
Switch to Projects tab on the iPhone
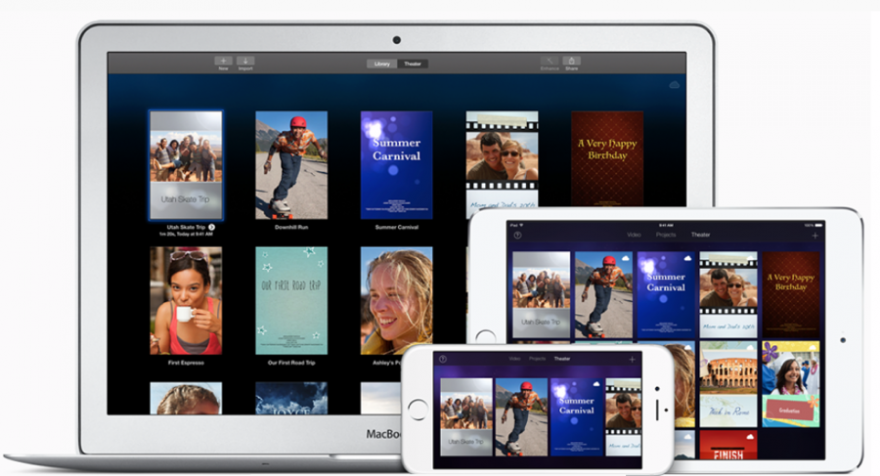(537, 359)
